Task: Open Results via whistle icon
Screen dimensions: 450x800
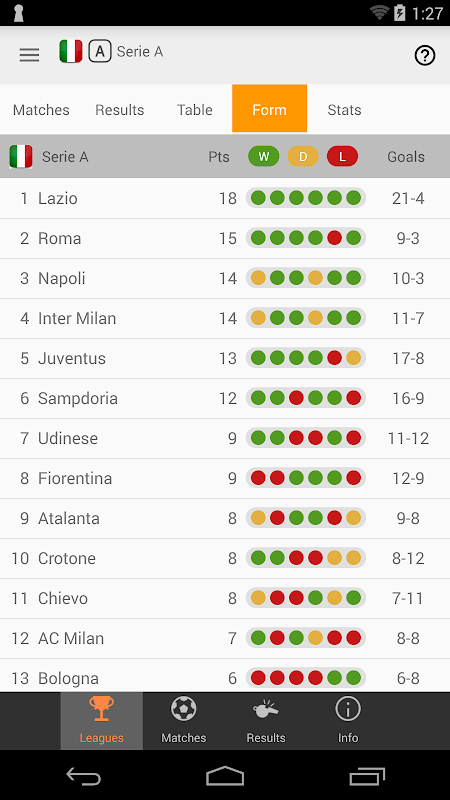Action: pos(266,720)
